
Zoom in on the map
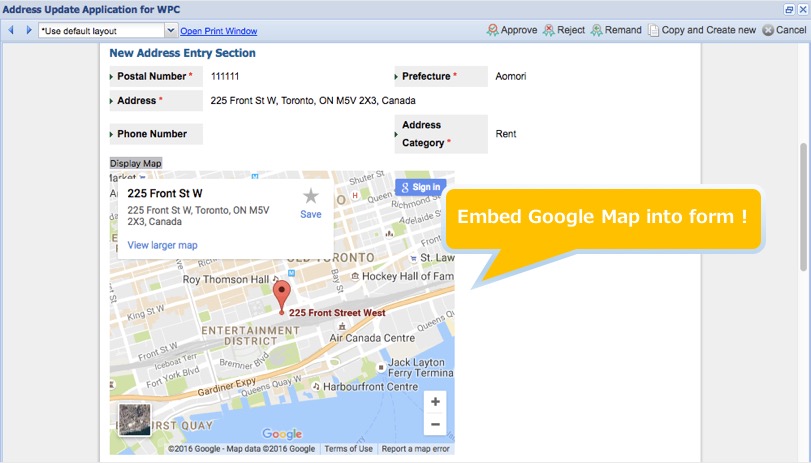[435, 402]
